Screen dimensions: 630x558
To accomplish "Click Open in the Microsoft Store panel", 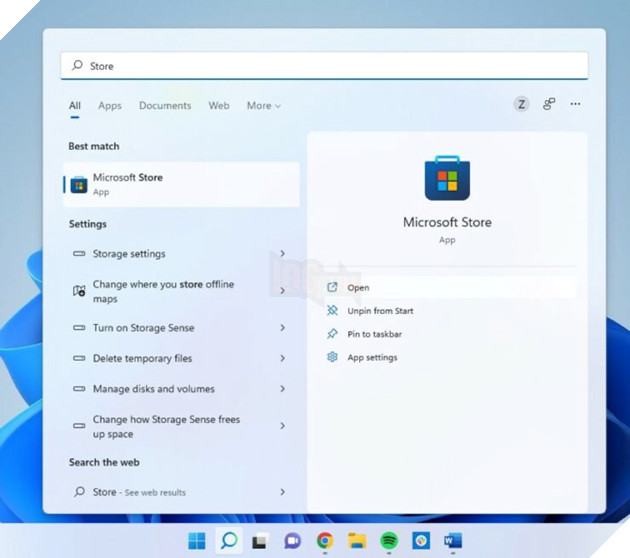I will coord(448,287).
